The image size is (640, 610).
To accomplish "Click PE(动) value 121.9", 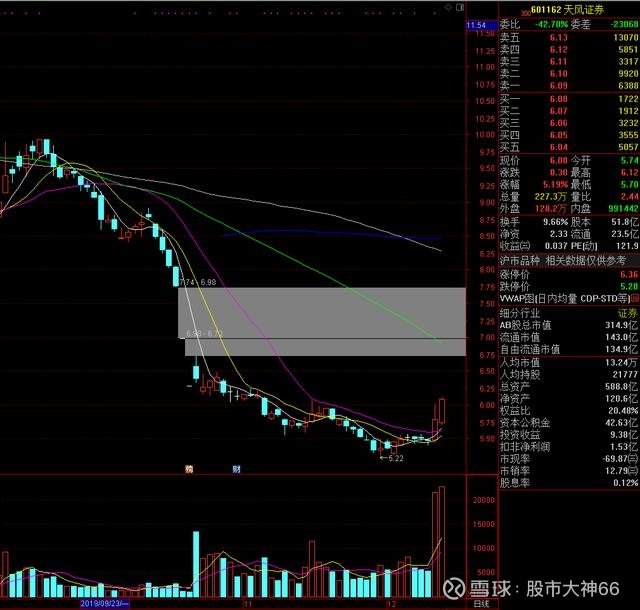I will (627, 246).
